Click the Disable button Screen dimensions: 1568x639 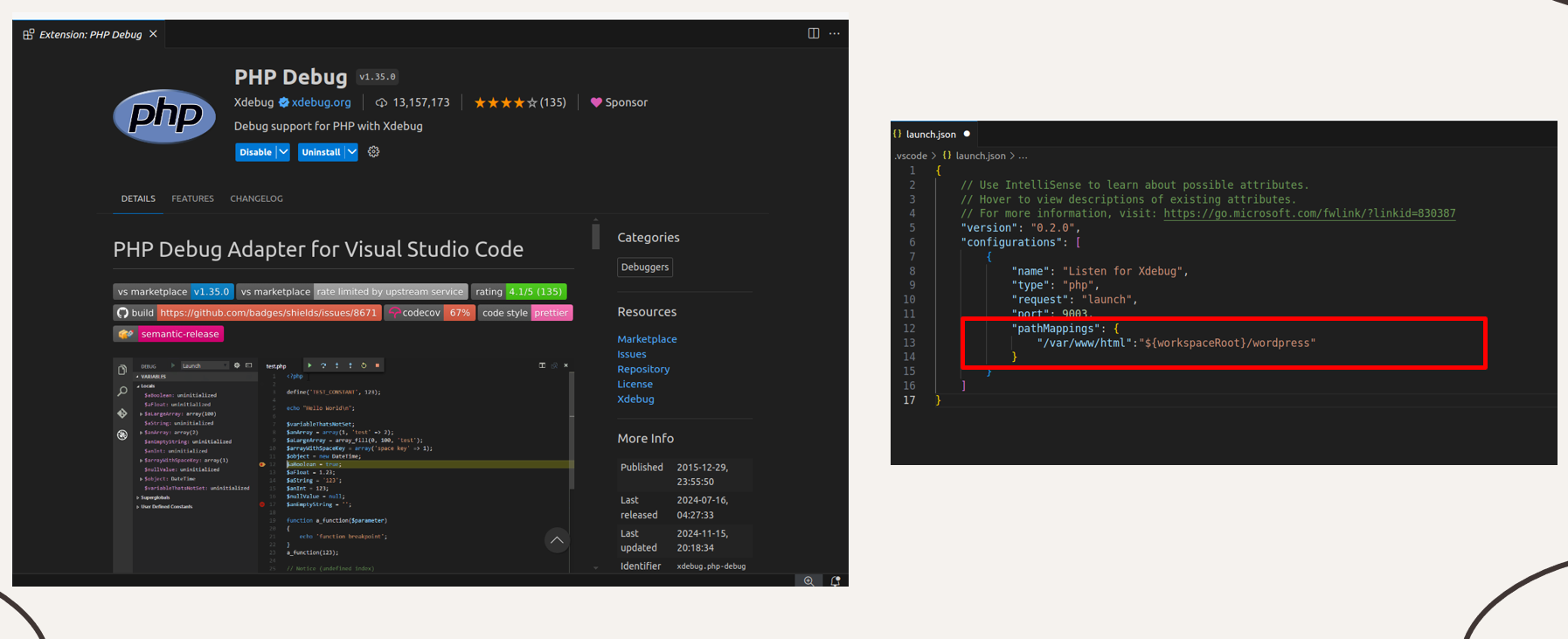[x=255, y=152]
